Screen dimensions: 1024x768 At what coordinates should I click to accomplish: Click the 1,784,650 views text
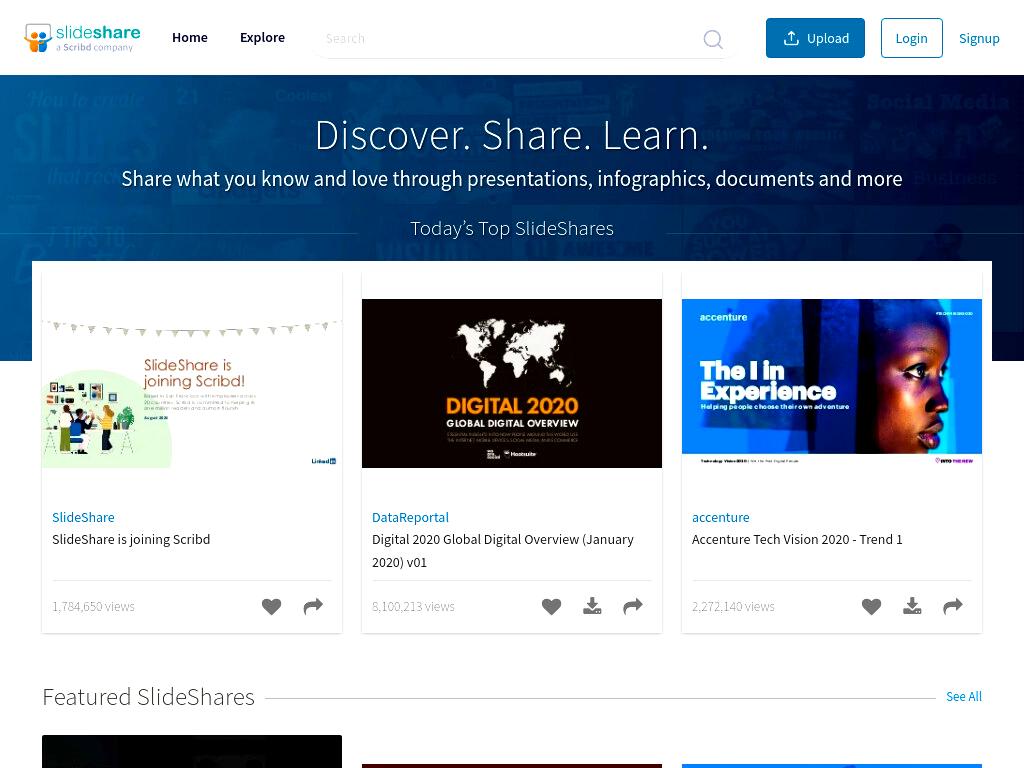click(93, 607)
